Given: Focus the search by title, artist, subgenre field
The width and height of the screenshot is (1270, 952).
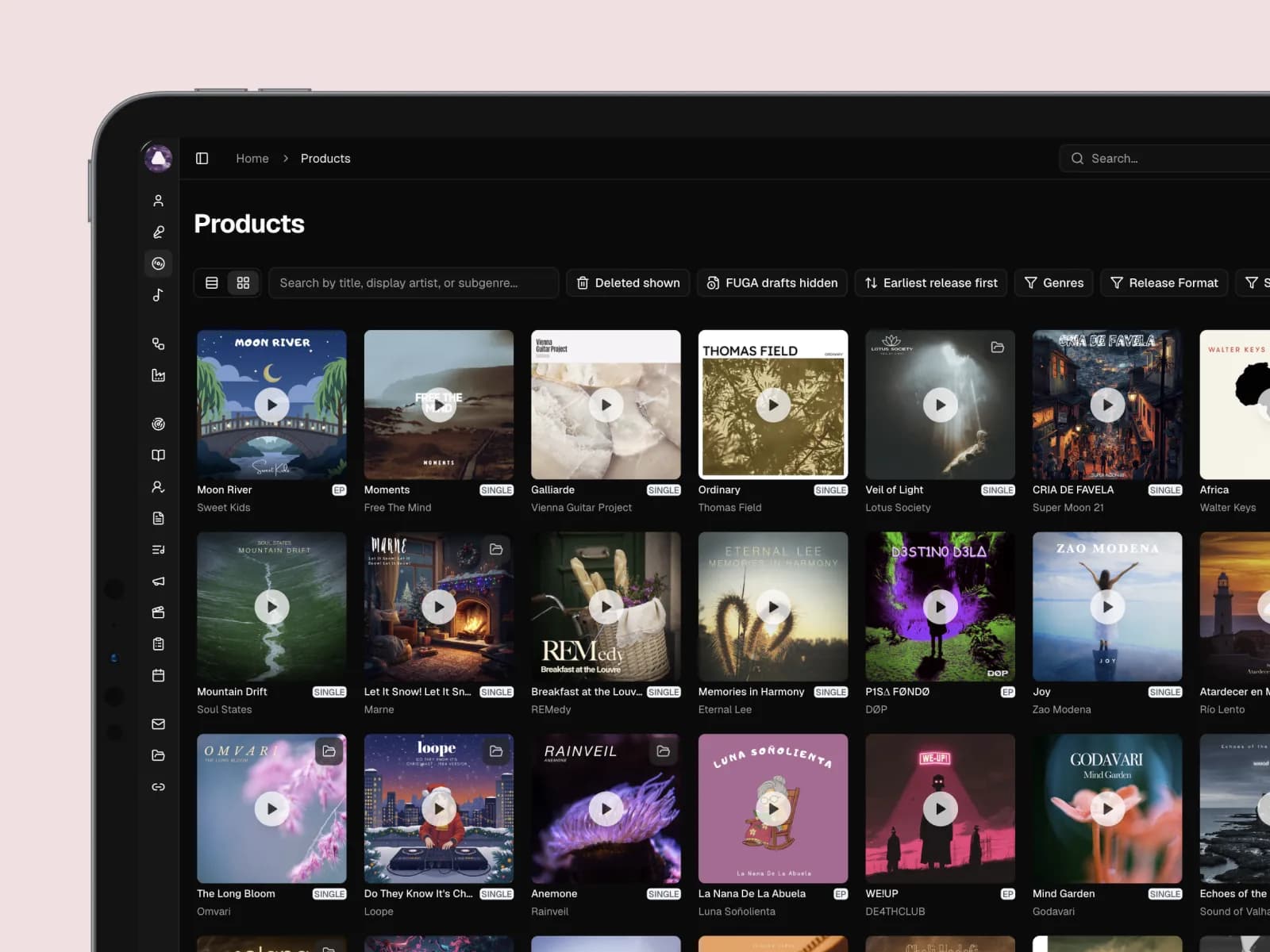Looking at the screenshot, I should (x=414, y=283).
